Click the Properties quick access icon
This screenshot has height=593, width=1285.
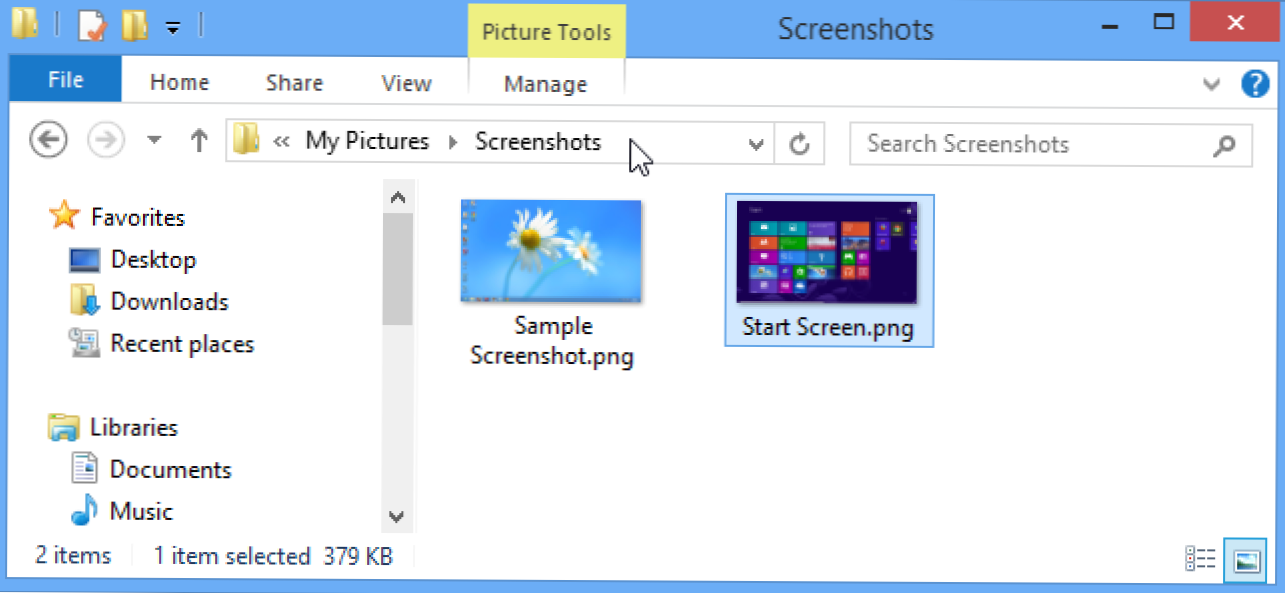pyautogui.click(x=91, y=26)
